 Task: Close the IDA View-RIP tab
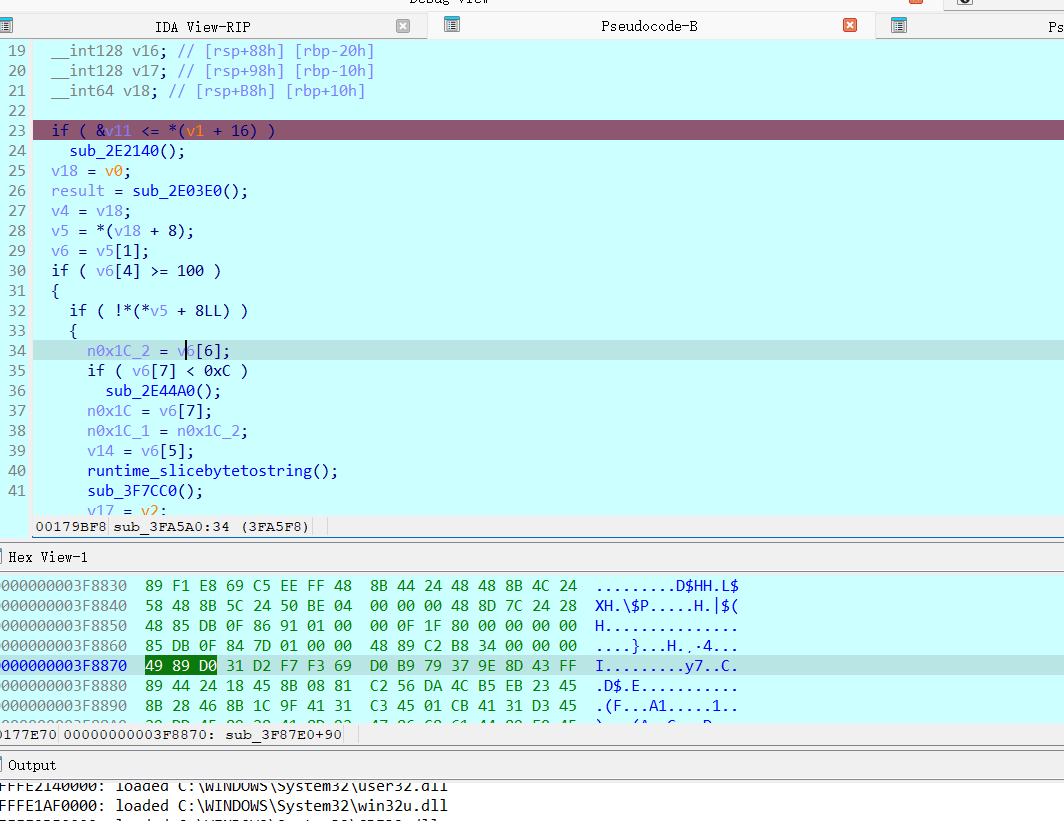coord(402,26)
